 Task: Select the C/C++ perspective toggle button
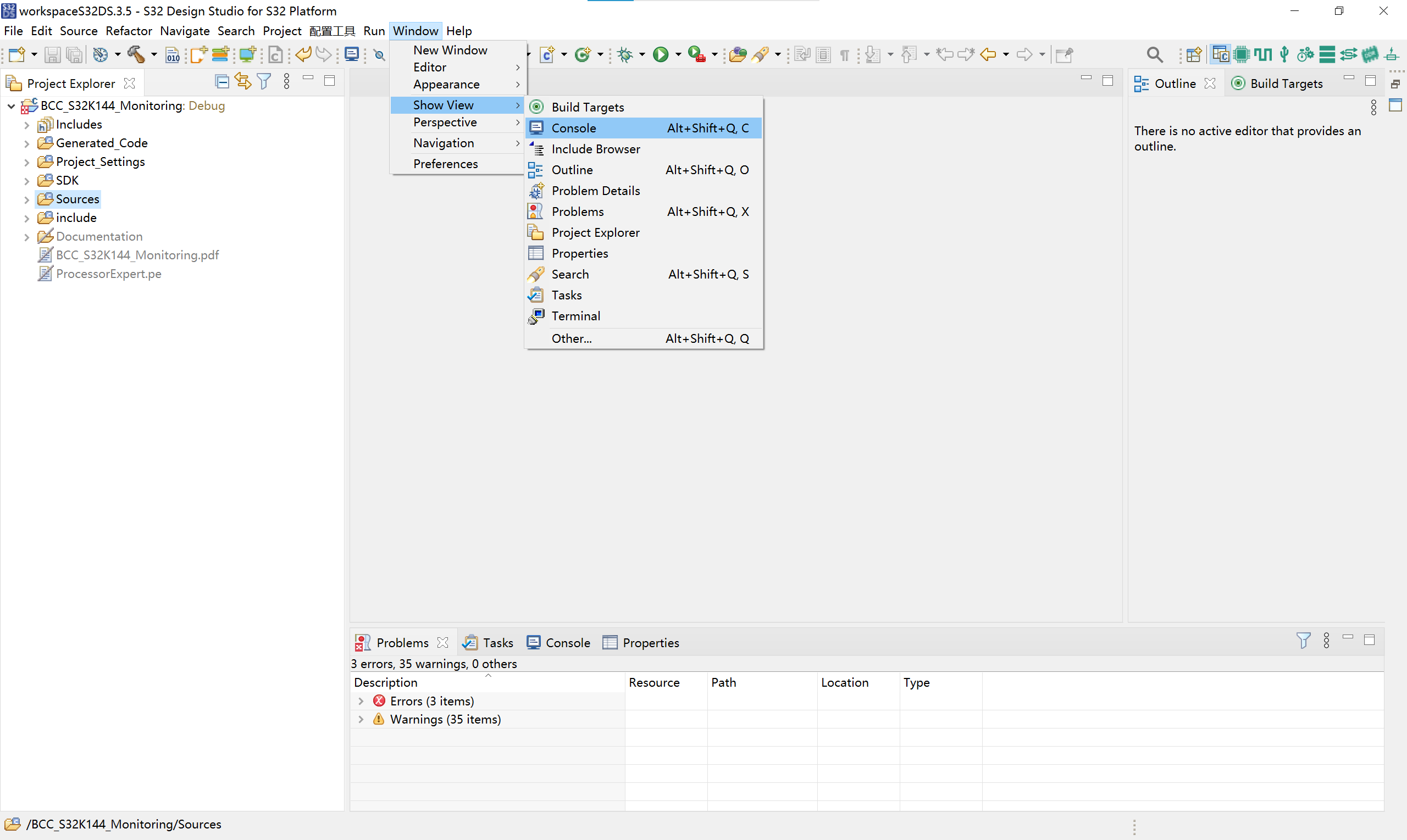tap(1220, 54)
